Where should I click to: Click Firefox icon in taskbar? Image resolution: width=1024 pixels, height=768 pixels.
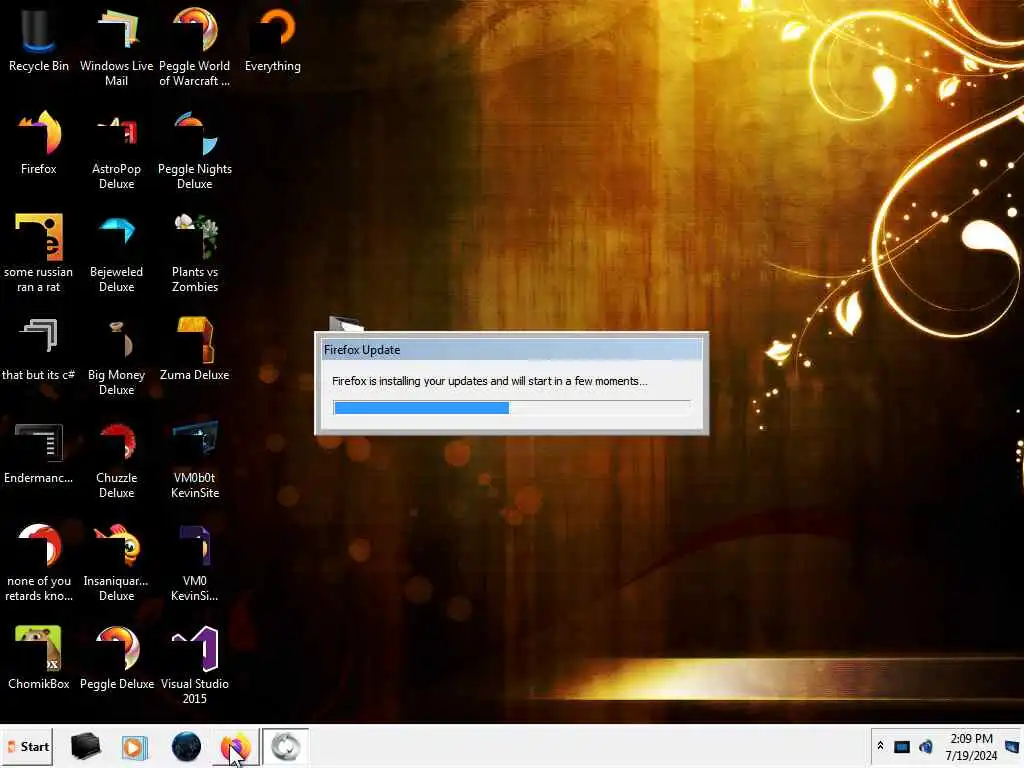(x=235, y=746)
